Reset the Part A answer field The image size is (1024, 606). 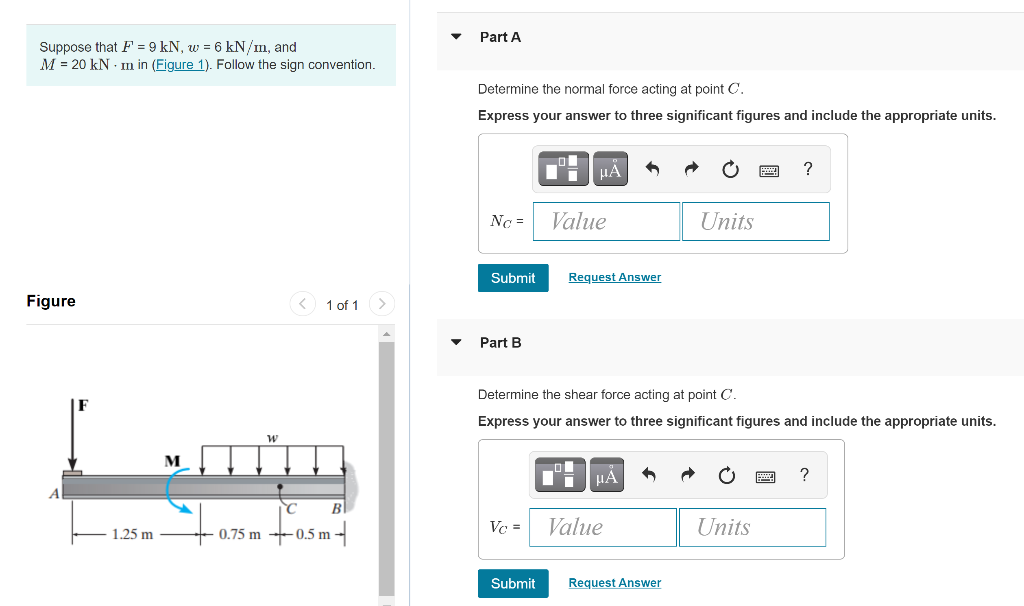[x=729, y=168]
